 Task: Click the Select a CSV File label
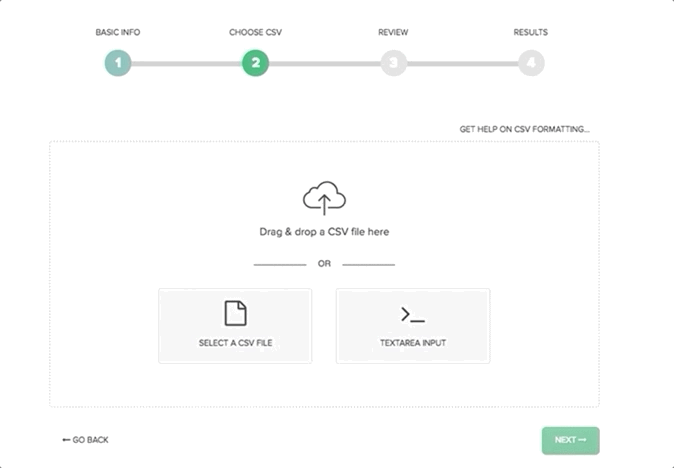point(235,343)
